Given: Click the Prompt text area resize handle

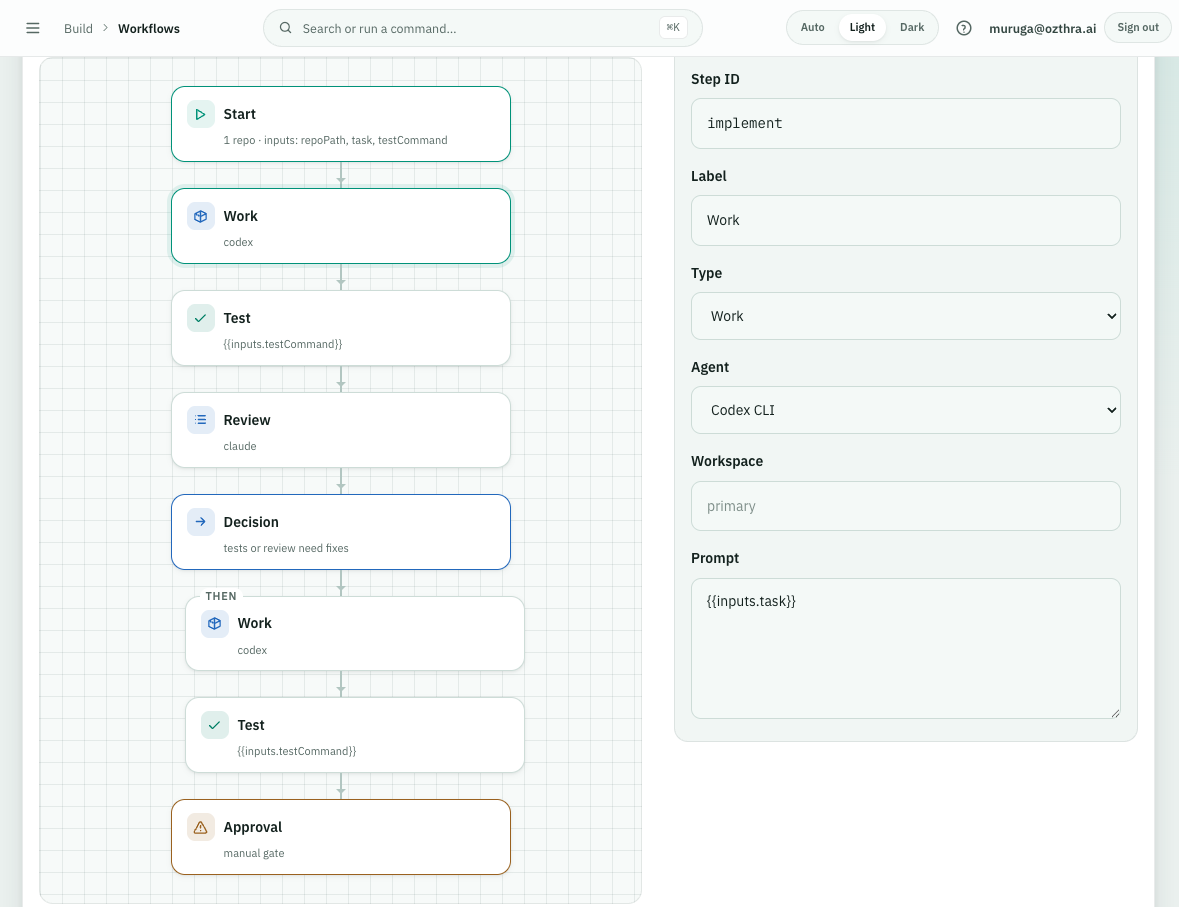Looking at the screenshot, I should coord(1114,713).
